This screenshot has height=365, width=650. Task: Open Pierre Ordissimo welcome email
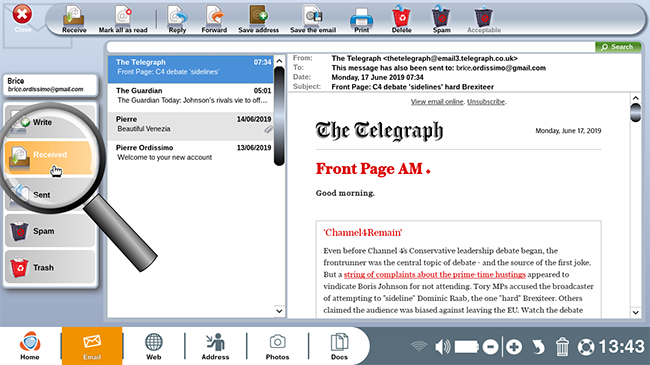pyautogui.click(x=191, y=154)
